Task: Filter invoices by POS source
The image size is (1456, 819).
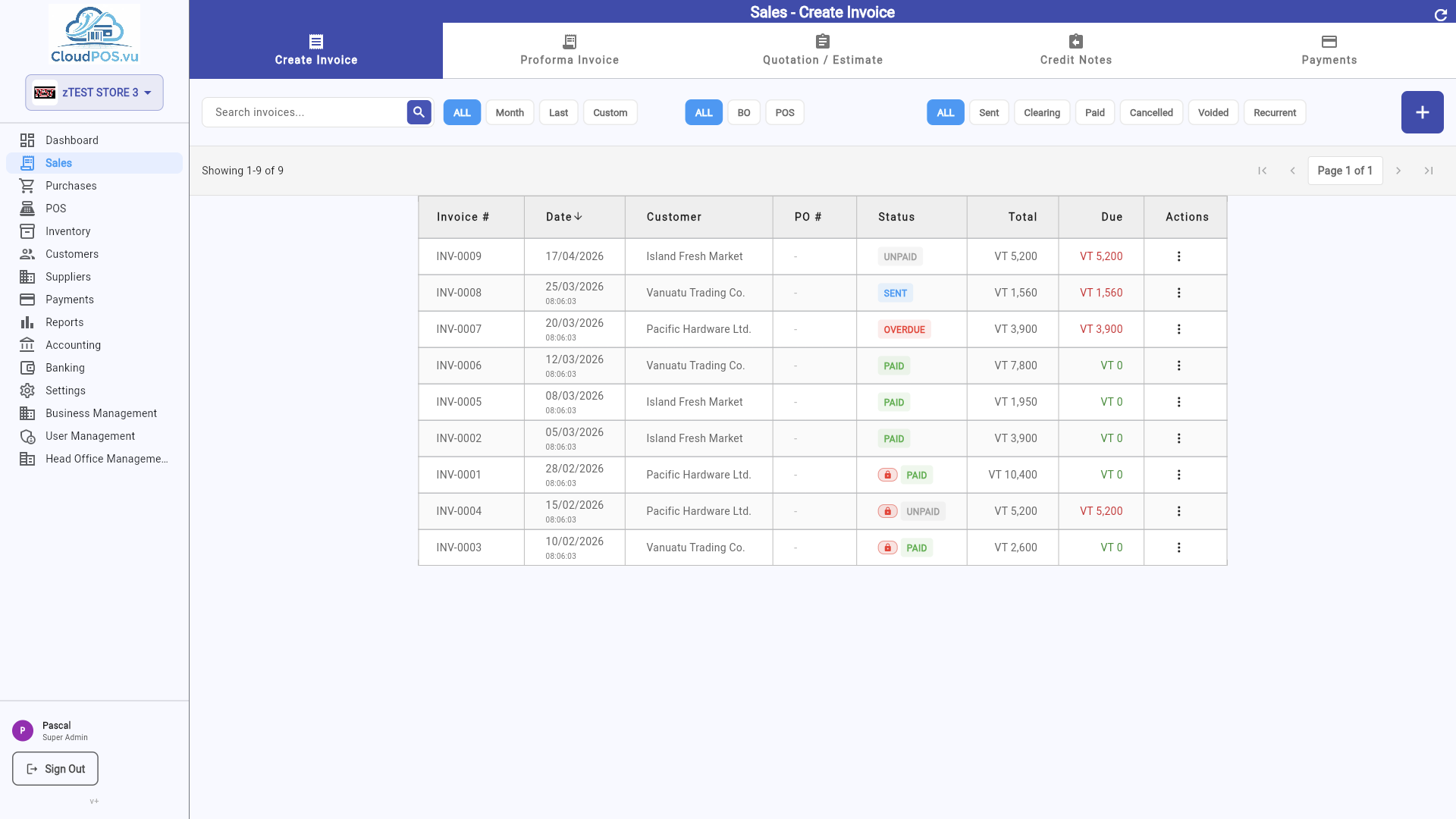Action: point(785,112)
